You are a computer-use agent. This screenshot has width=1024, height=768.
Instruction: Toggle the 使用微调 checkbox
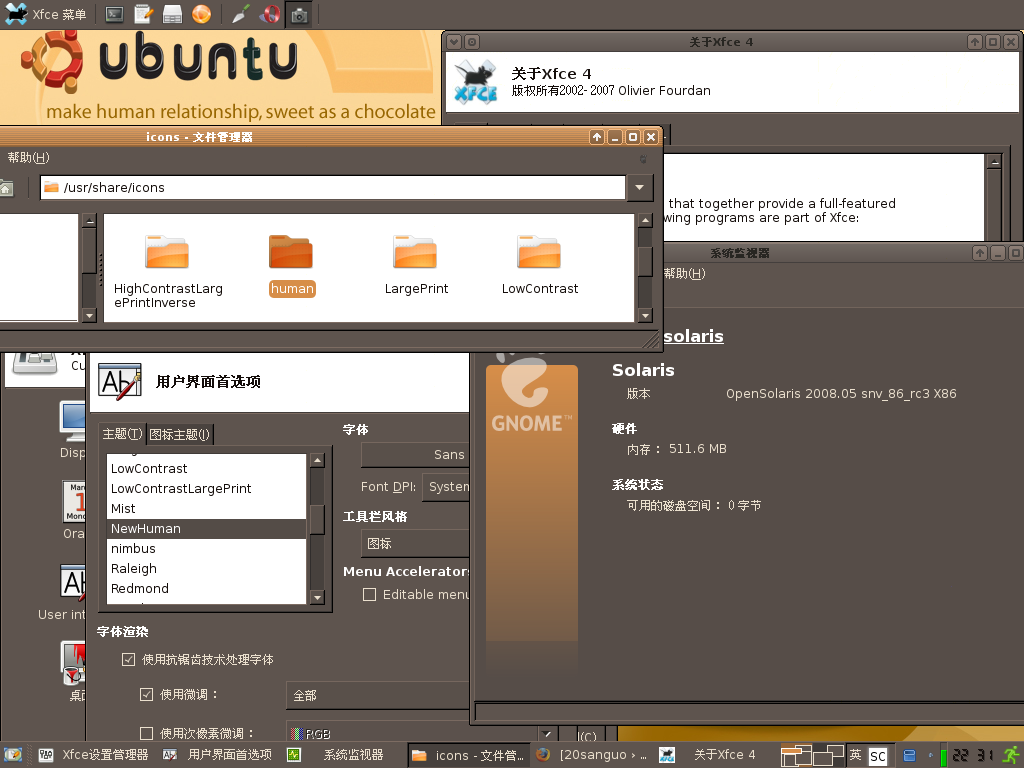(x=146, y=694)
